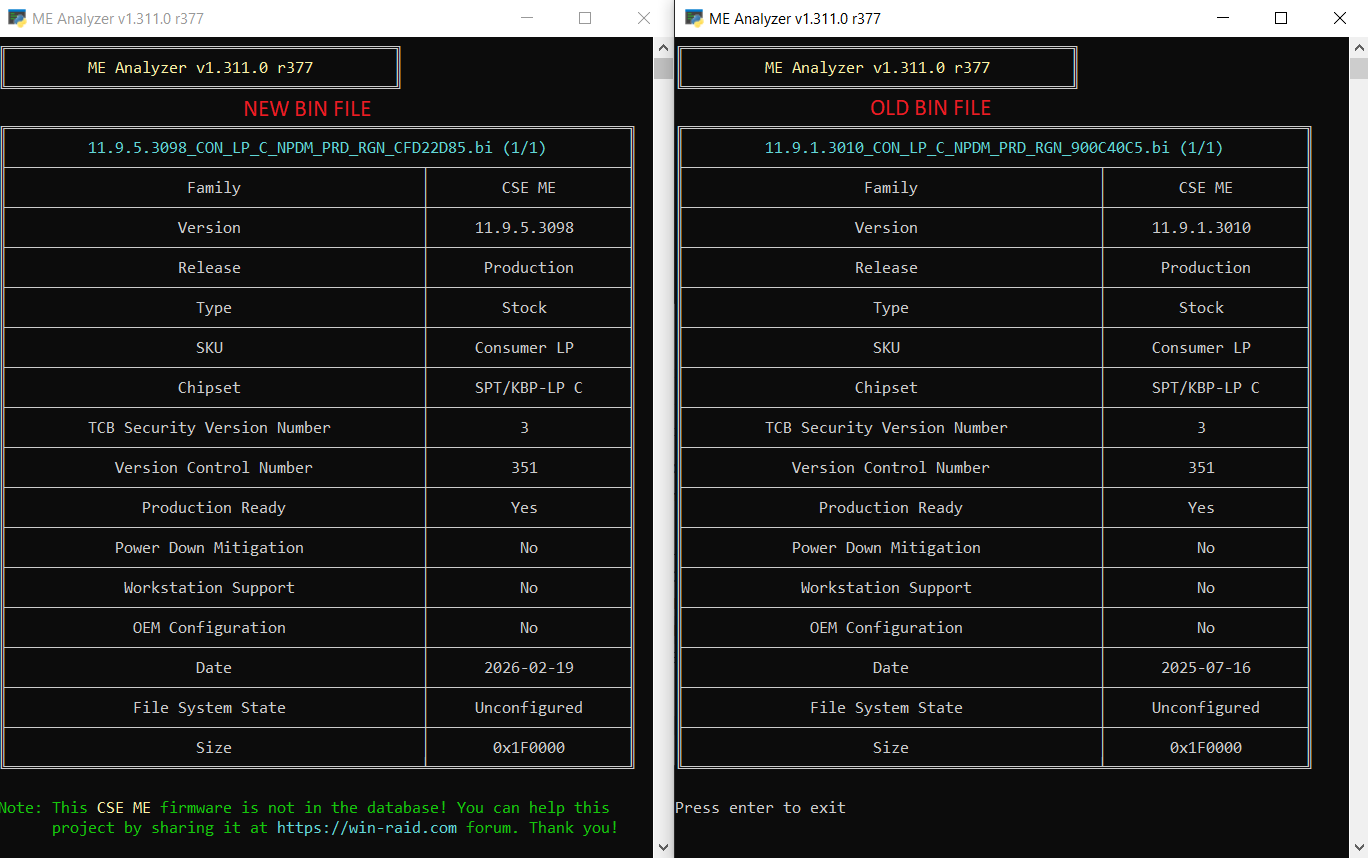Click the Chipset label under NEW BIN FILE

pos(209,388)
